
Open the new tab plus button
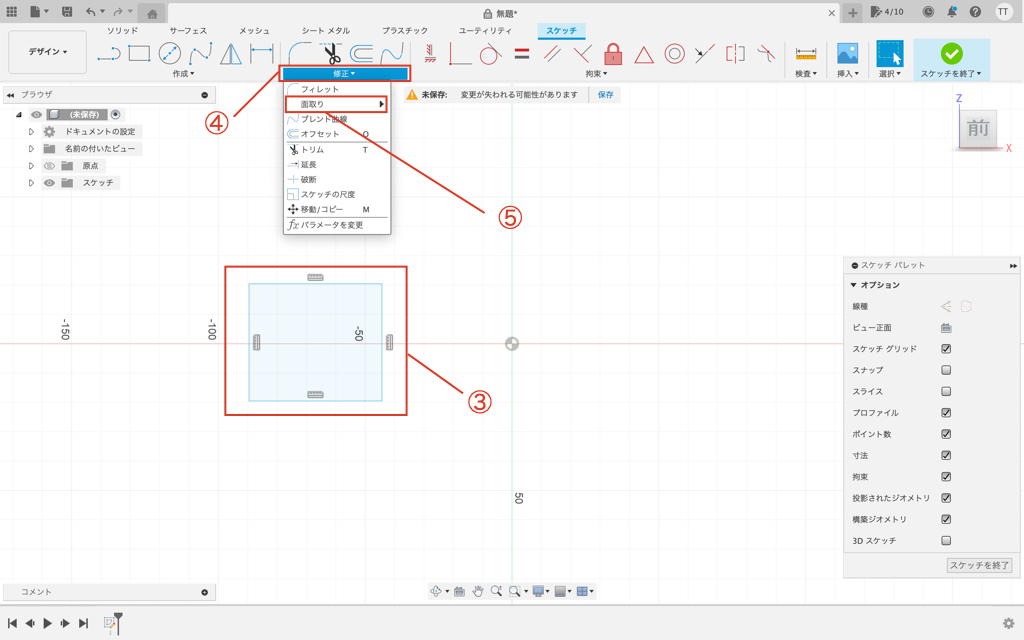852,12
